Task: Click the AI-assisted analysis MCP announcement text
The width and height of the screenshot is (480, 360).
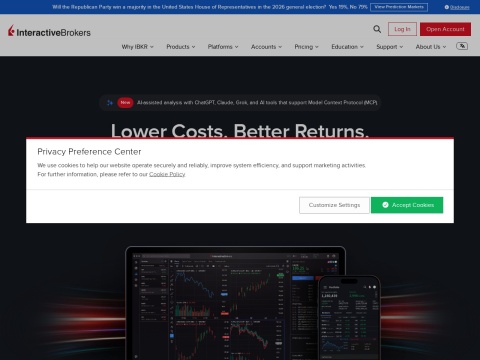Action: coord(257,102)
